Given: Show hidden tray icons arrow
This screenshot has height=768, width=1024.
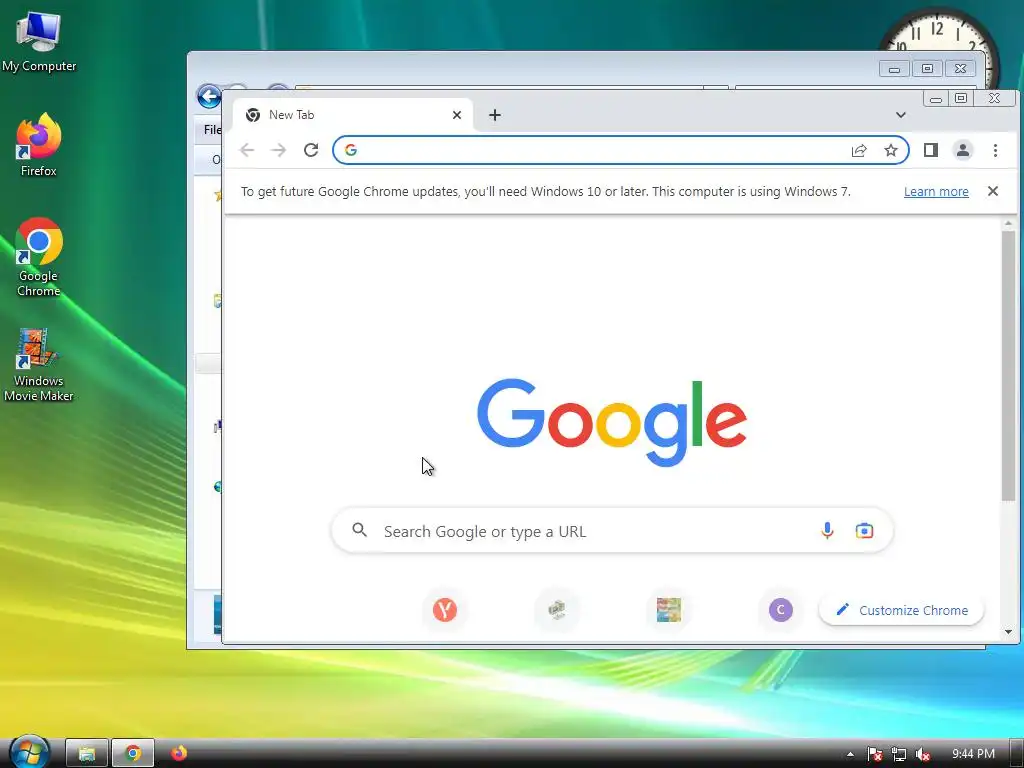Looking at the screenshot, I should (x=850, y=754).
